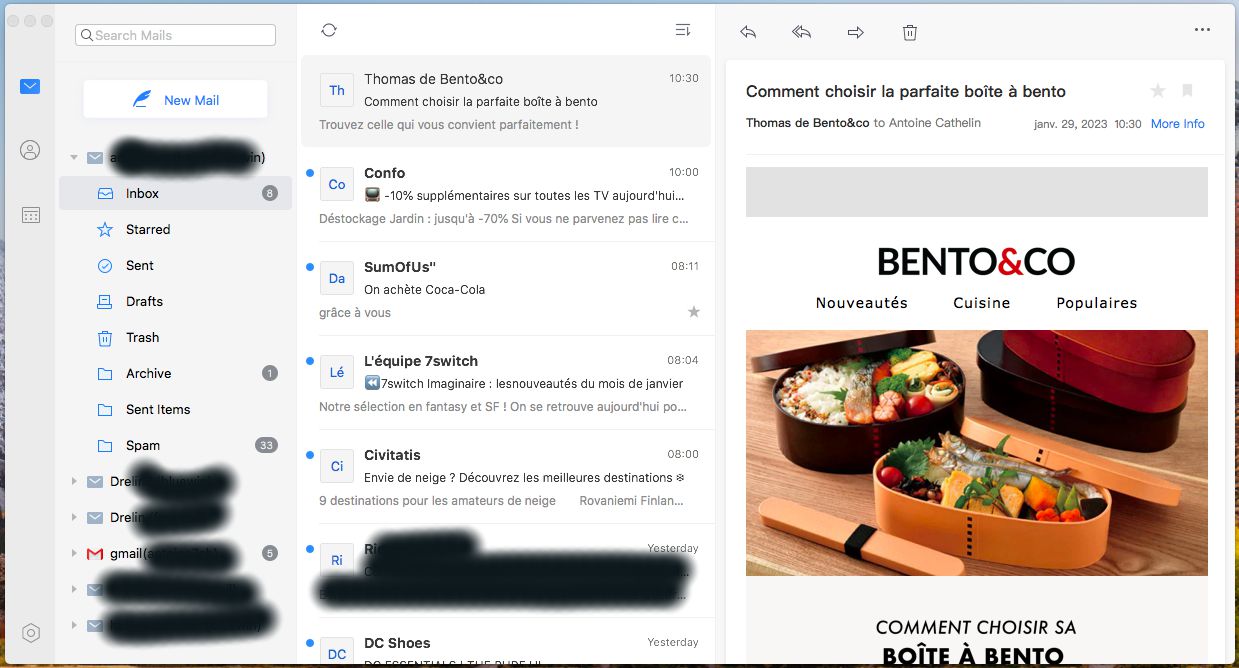Collapse the first expanded mail account

(74, 158)
